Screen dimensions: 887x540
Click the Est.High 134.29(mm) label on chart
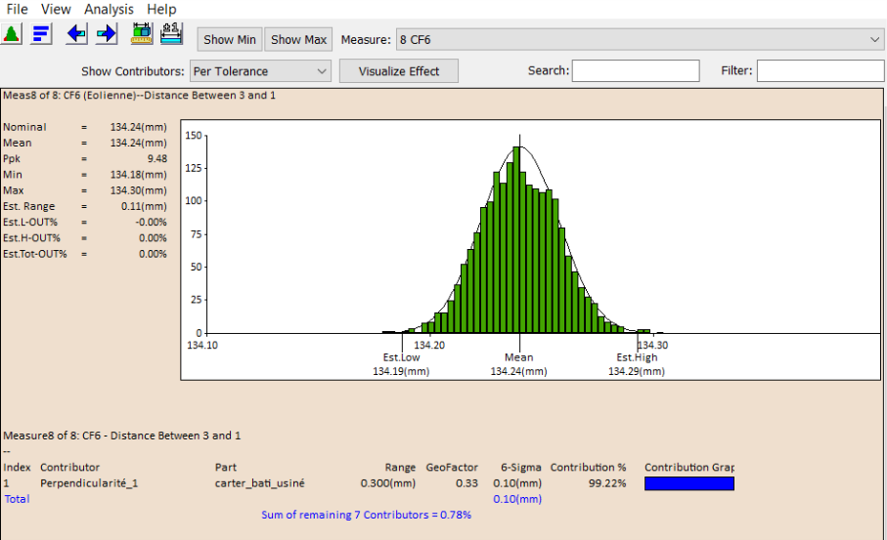tap(636, 365)
